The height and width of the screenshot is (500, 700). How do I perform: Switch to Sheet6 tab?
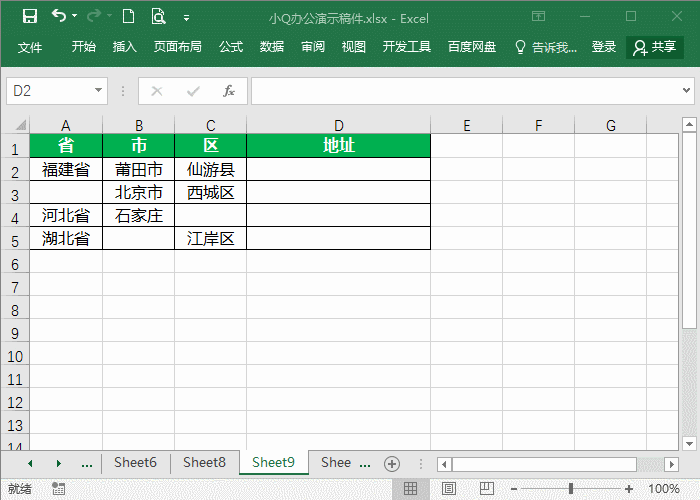135,462
